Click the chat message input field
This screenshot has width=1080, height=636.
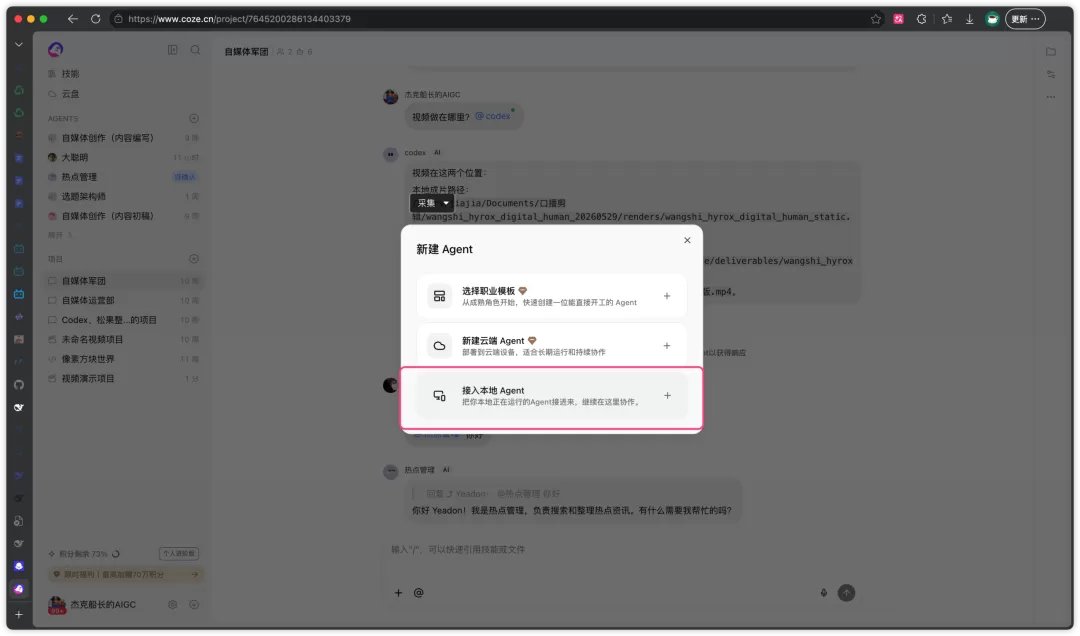[620, 550]
